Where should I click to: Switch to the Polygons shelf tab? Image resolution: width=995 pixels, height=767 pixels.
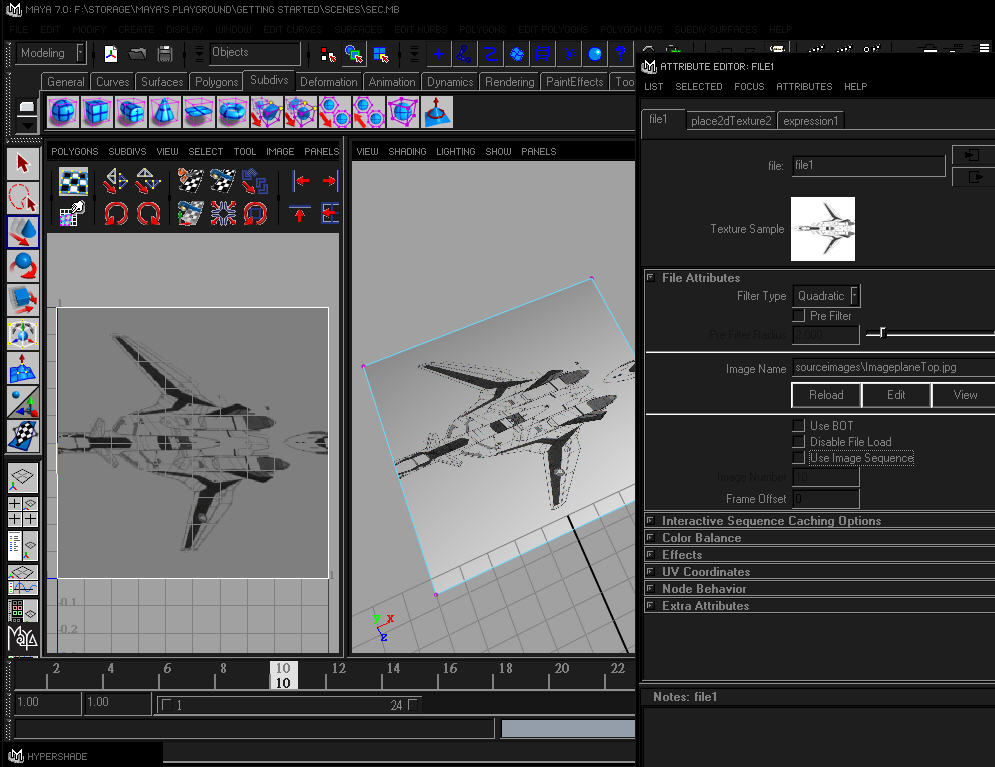coord(216,82)
